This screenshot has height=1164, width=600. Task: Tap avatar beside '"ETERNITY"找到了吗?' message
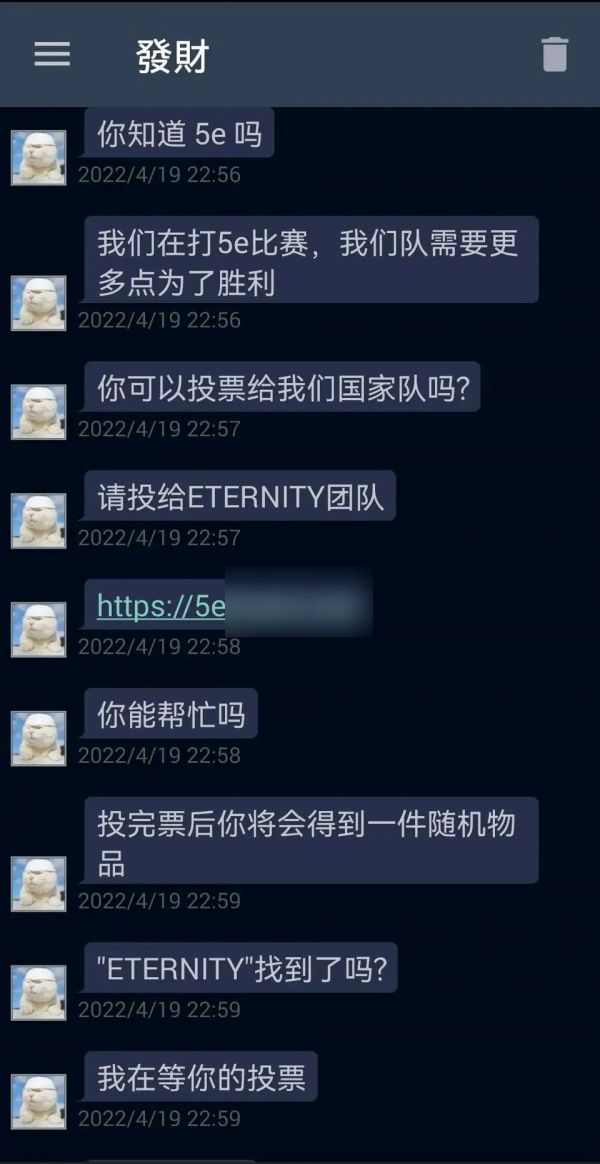pyautogui.click(x=39, y=993)
